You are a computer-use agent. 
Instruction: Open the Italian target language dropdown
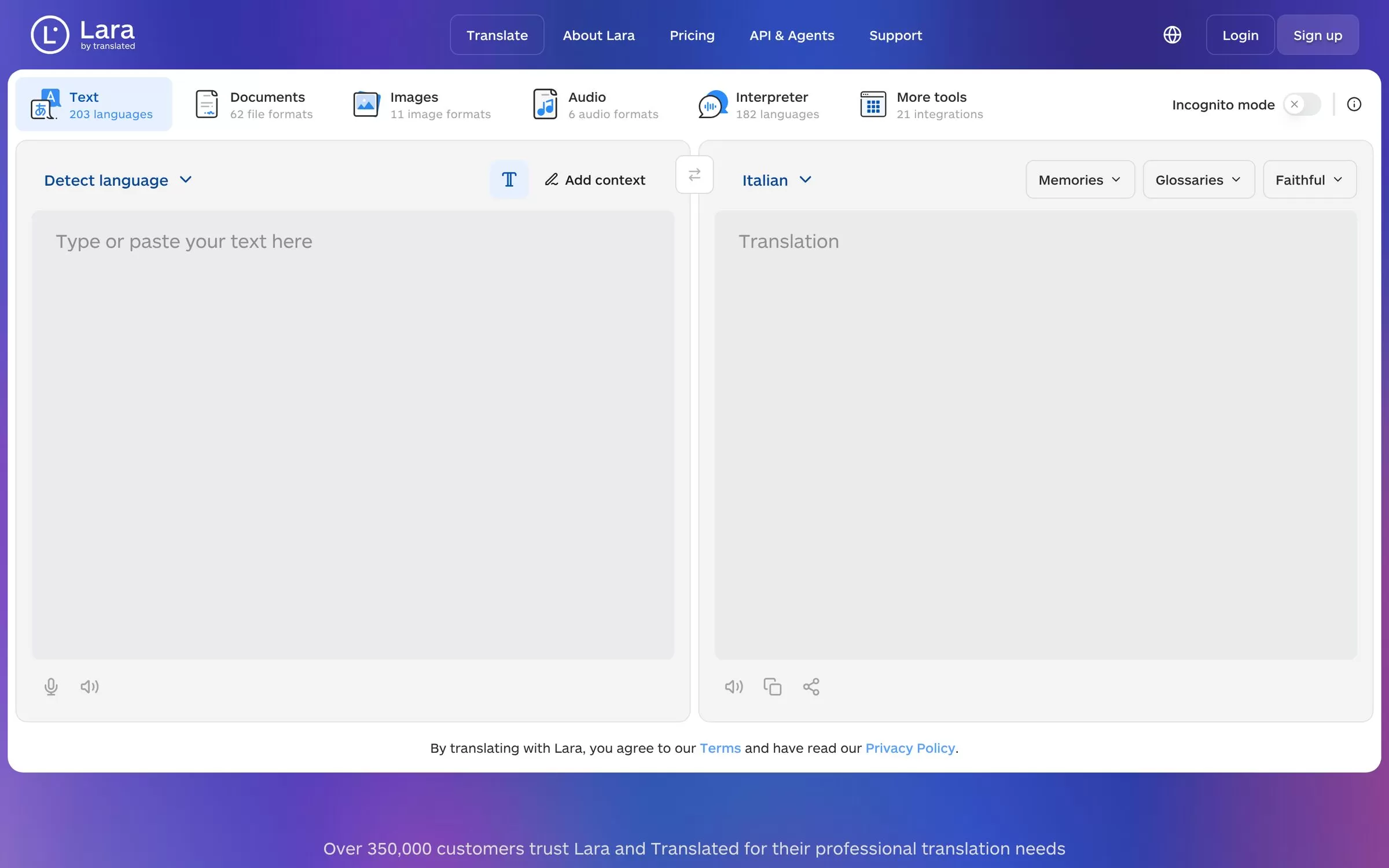tap(777, 180)
